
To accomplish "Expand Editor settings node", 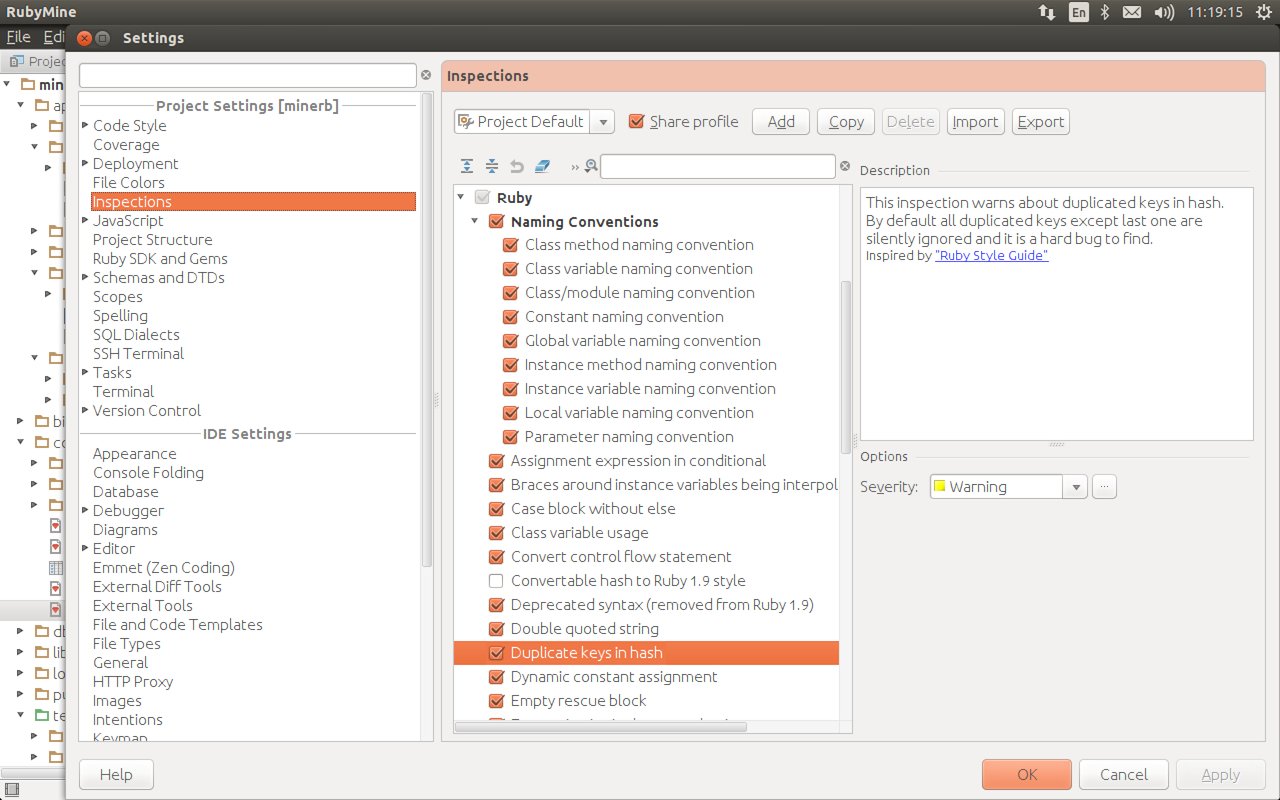I will [85, 549].
